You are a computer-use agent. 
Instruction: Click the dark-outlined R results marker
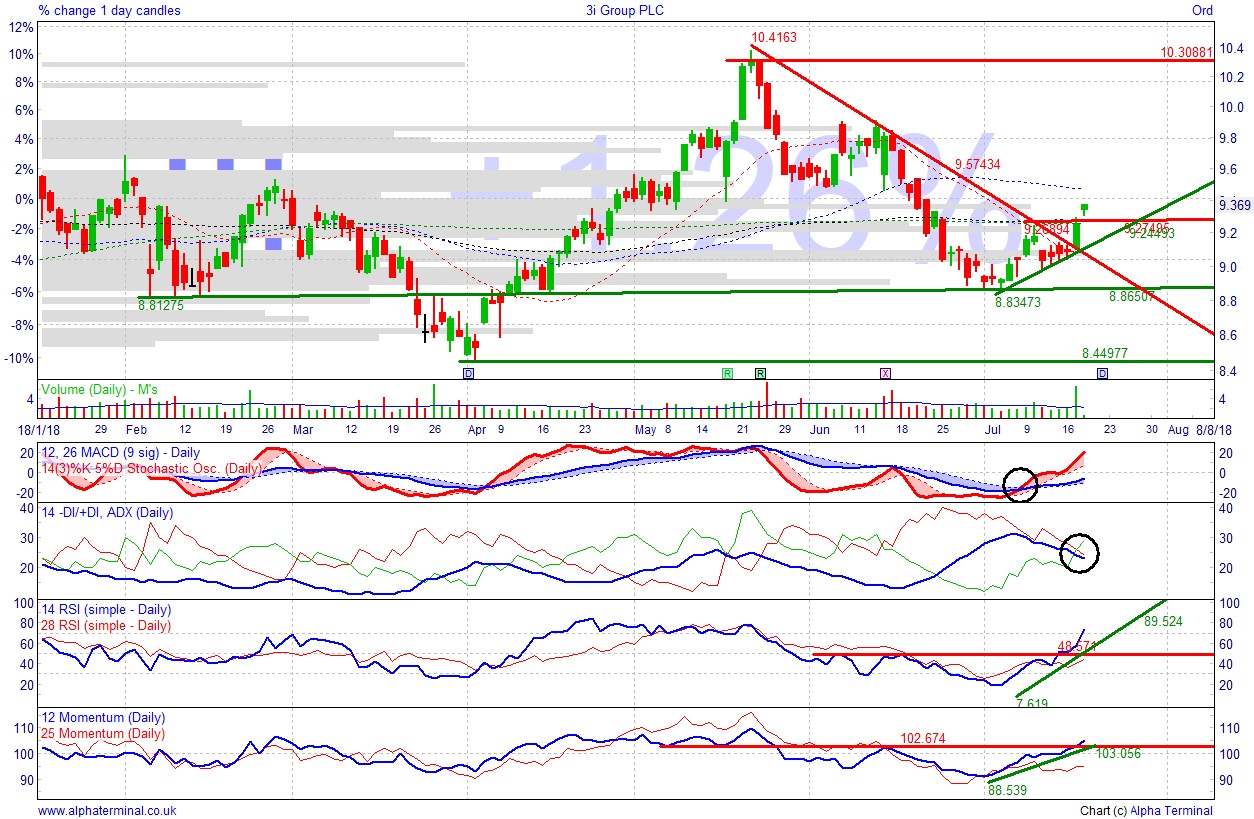760,373
